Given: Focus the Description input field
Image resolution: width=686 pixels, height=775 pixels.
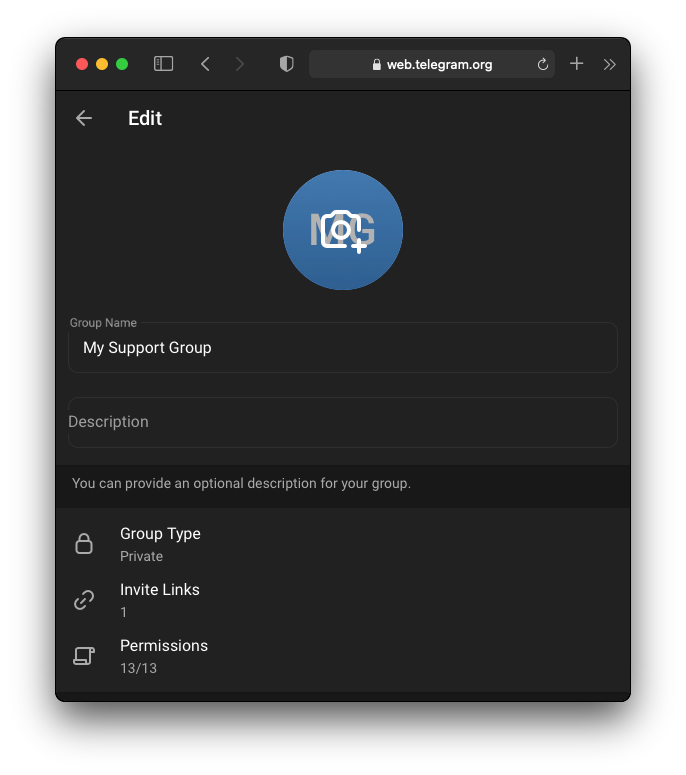Looking at the screenshot, I should click(x=343, y=422).
